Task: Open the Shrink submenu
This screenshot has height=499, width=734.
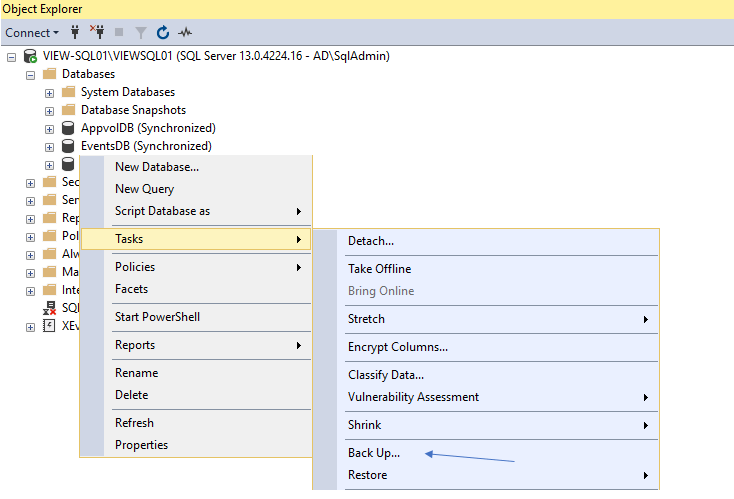Action: point(364,425)
